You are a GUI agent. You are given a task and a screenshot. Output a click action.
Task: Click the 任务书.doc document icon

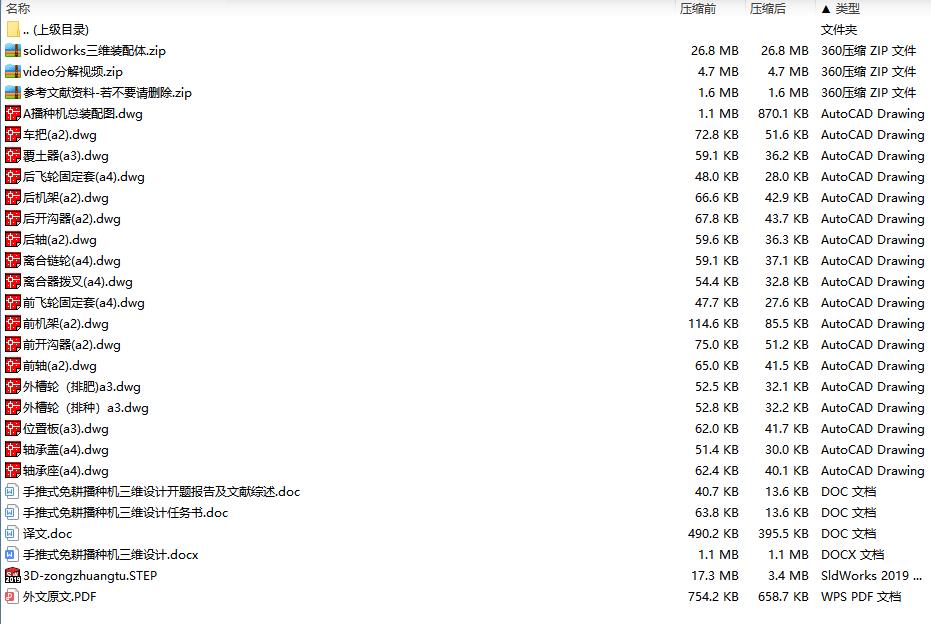pos(12,512)
